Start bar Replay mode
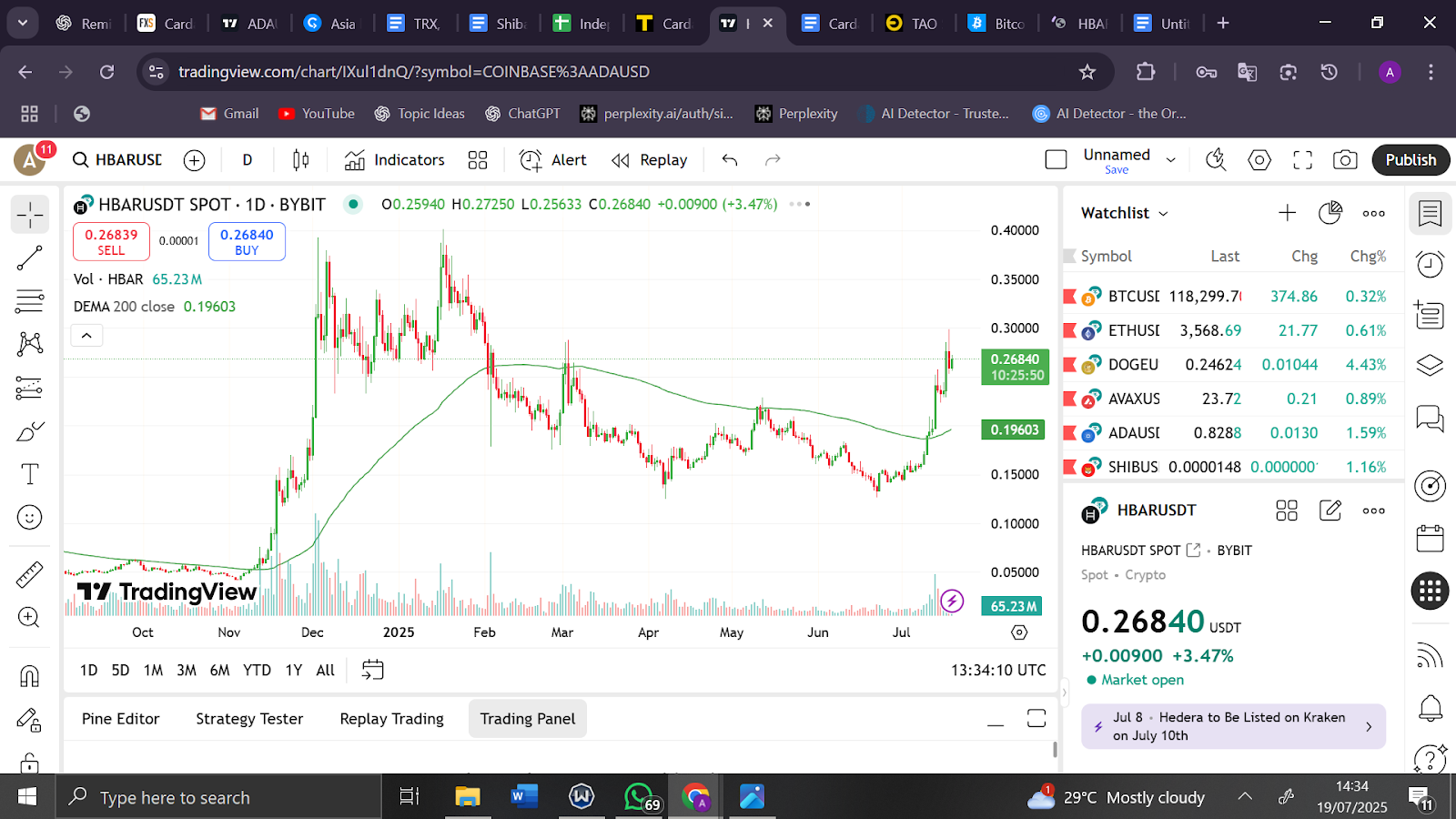Screen dimensions: 1456x819 tap(650, 160)
